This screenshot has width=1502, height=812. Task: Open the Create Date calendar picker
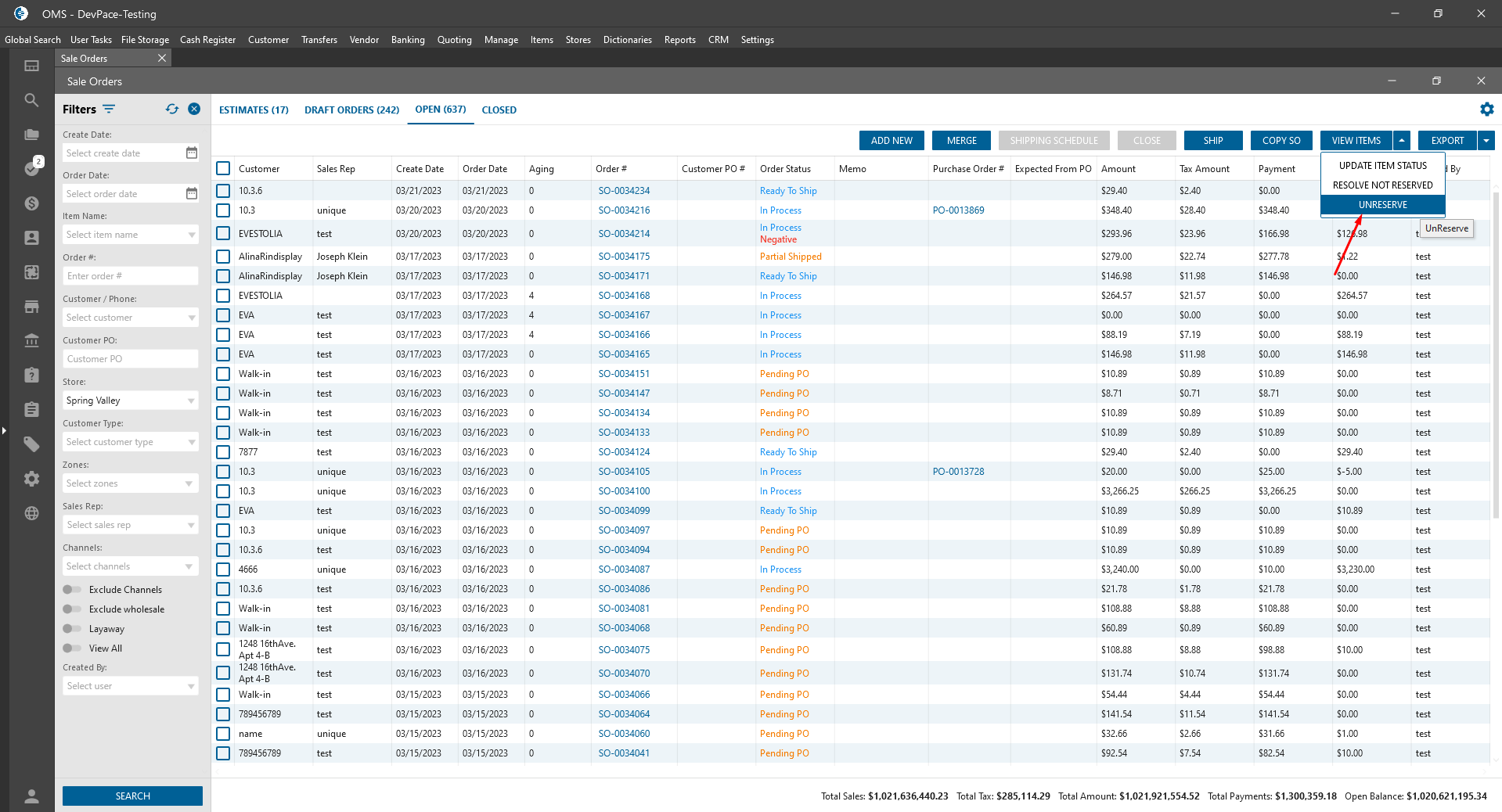coord(192,153)
